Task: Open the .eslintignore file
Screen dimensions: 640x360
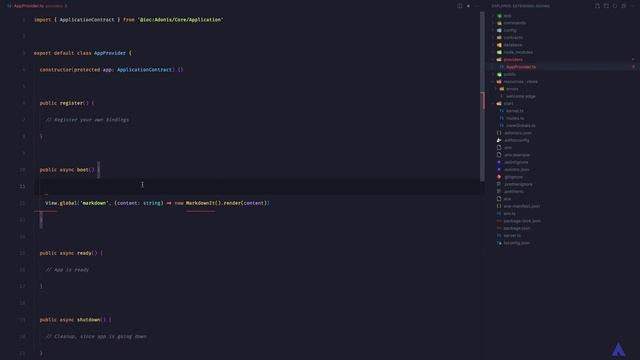Action: pyautogui.click(x=516, y=163)
